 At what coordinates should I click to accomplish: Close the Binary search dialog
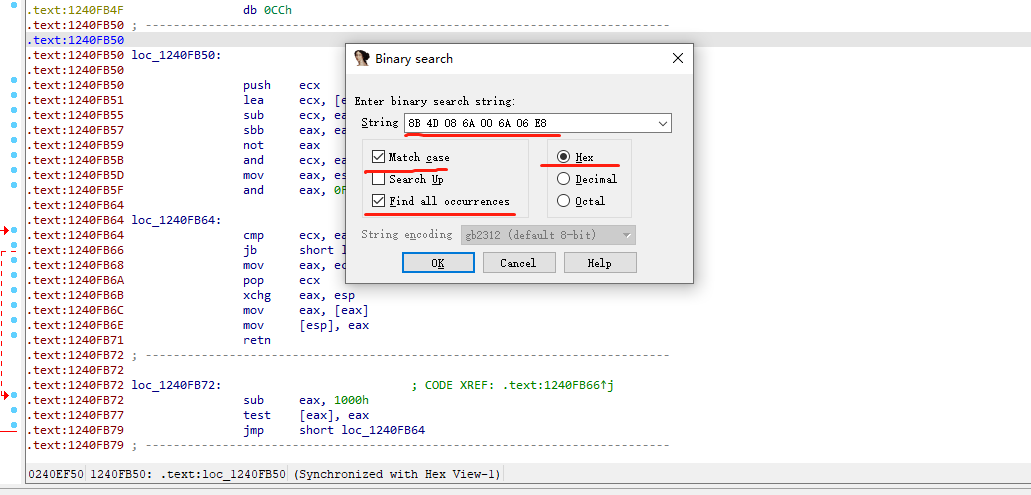[x=677, y=59]
